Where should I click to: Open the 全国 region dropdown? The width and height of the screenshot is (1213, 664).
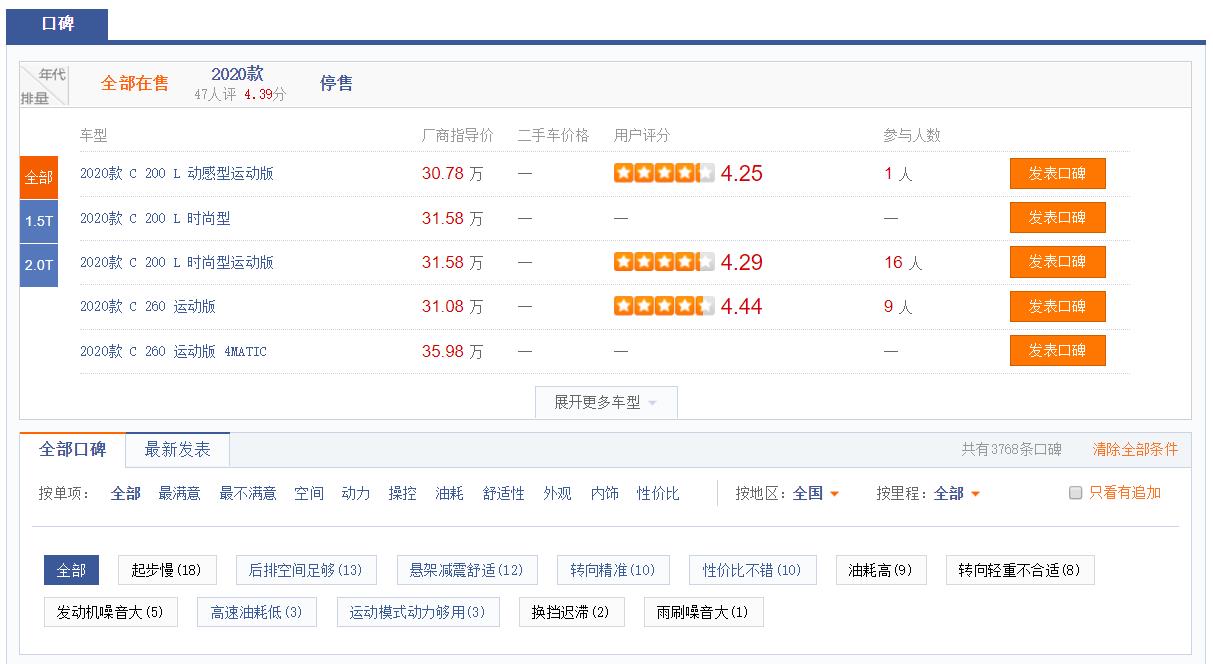812,492
